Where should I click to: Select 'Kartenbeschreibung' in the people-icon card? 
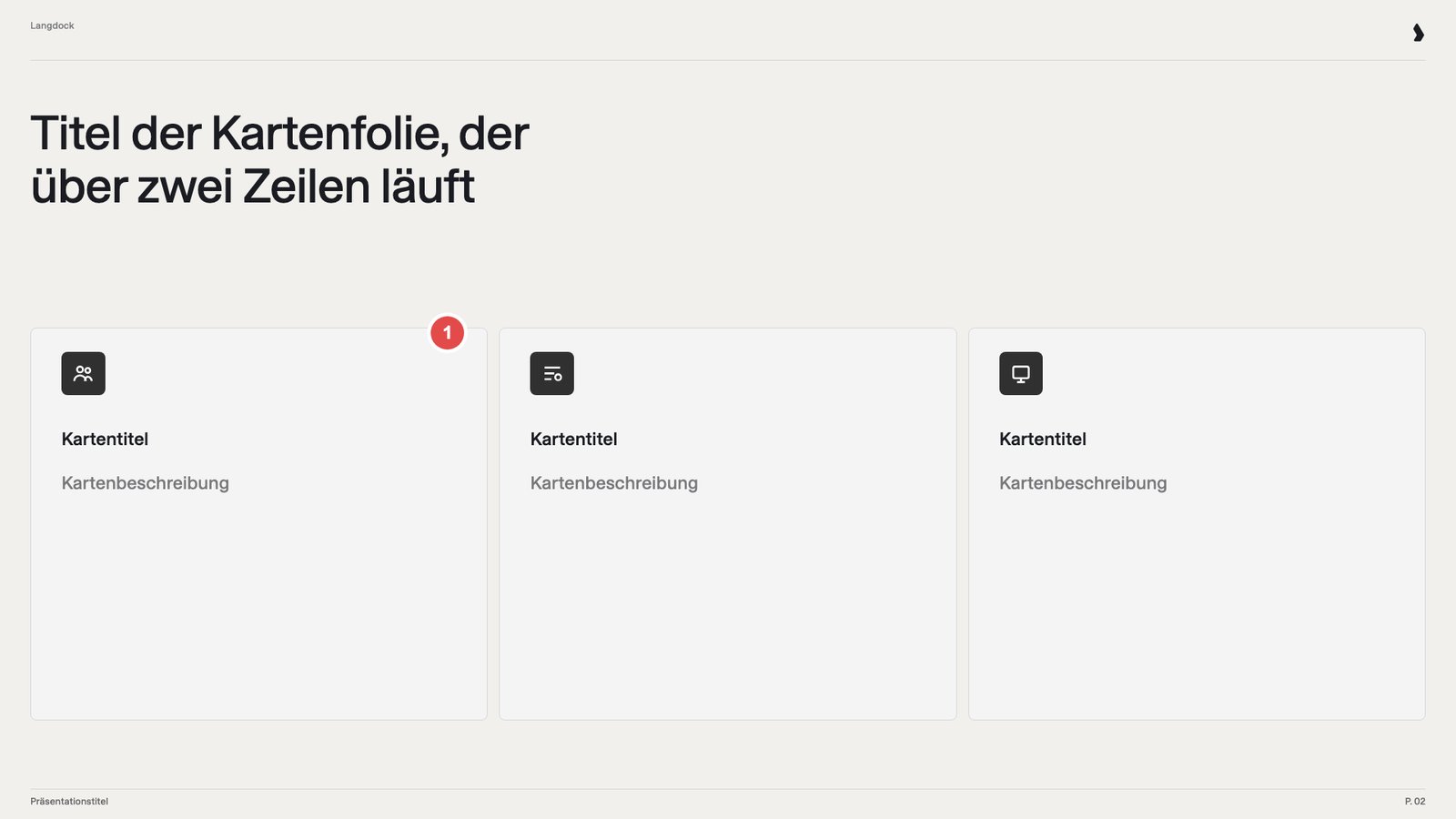pos(146,483)
